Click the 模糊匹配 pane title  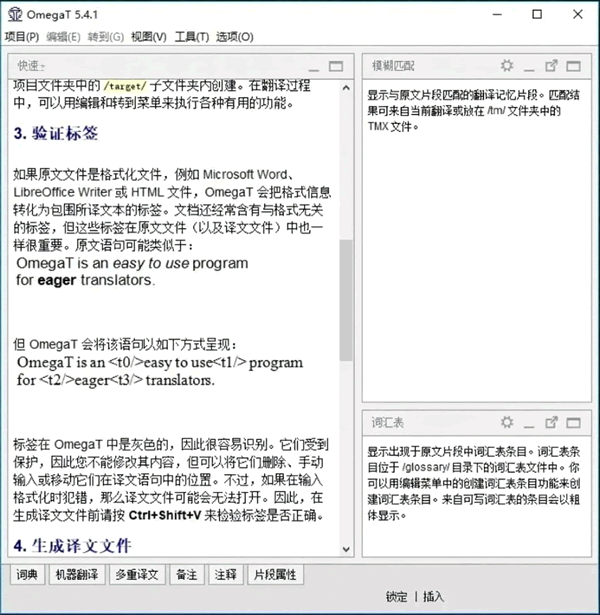point(393,66)
